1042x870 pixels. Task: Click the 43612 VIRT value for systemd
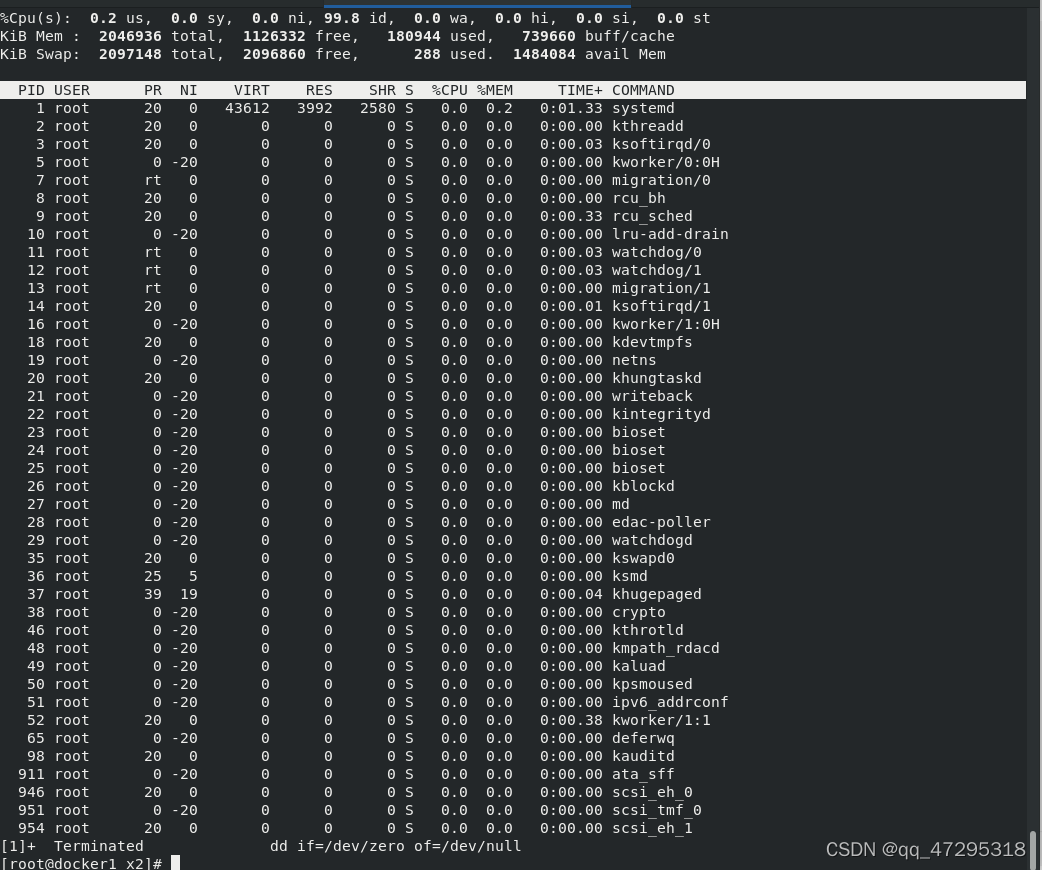point(247,108)
